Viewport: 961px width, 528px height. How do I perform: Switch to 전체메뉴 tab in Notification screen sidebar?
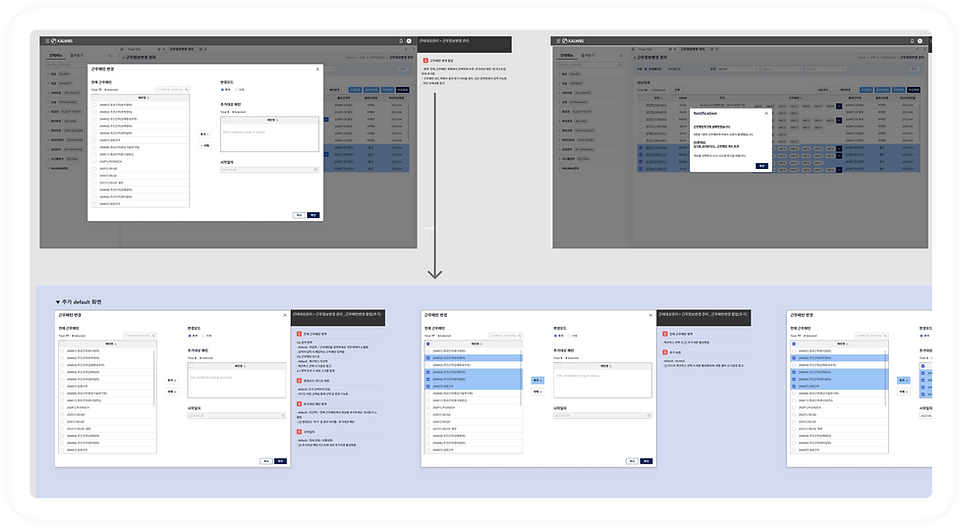coord(568,55)
